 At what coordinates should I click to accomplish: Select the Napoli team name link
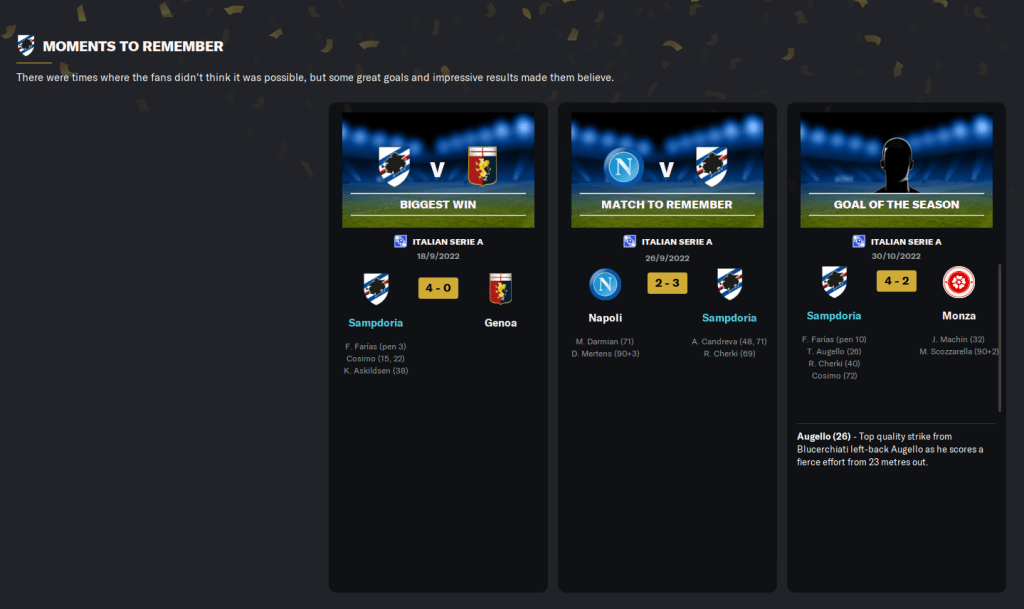605,318
